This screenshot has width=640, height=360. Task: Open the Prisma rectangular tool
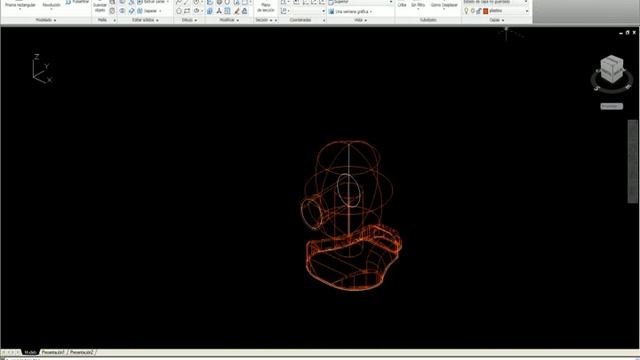click(x=20, y=5)
